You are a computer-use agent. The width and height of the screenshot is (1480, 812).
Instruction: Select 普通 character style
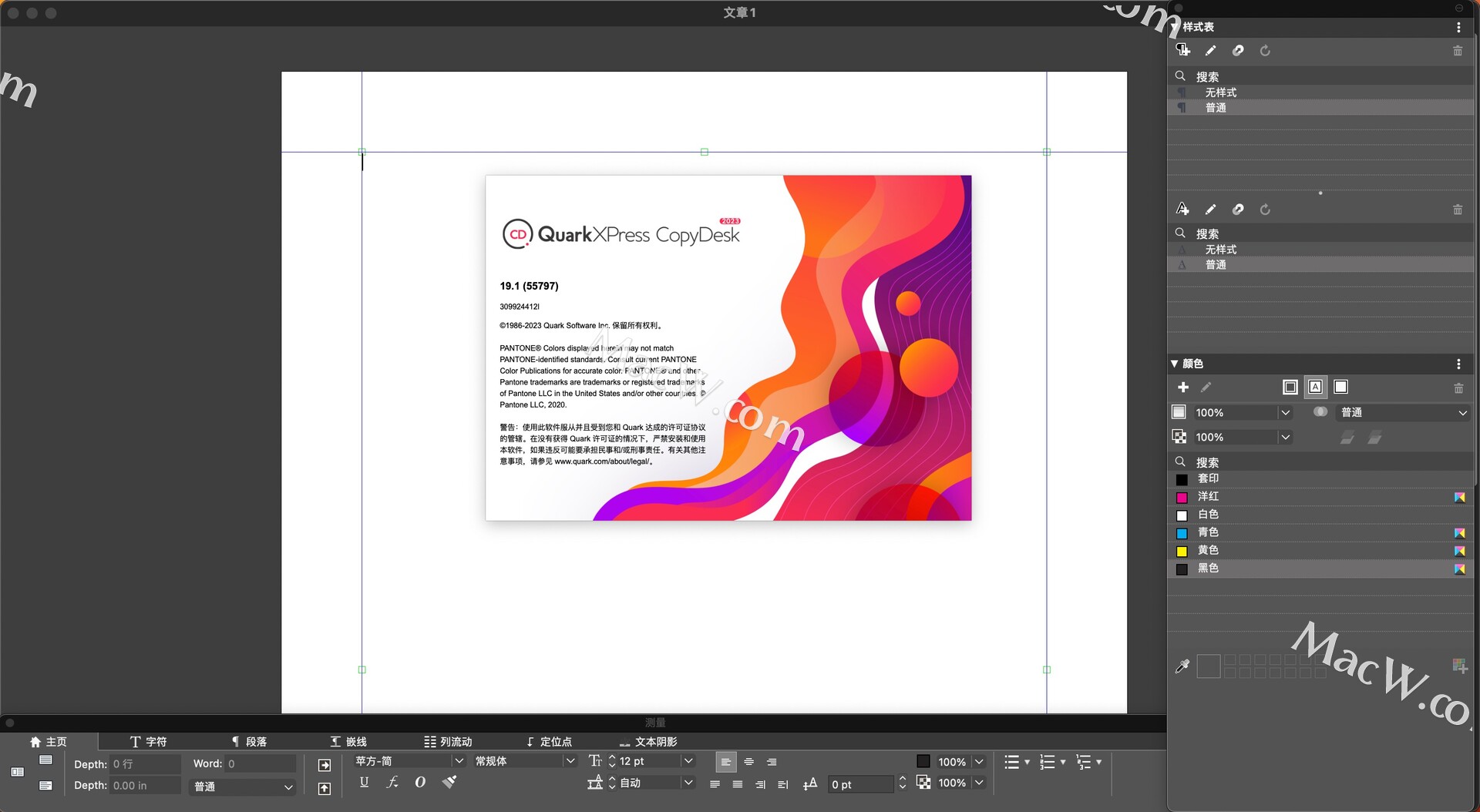1320,265
